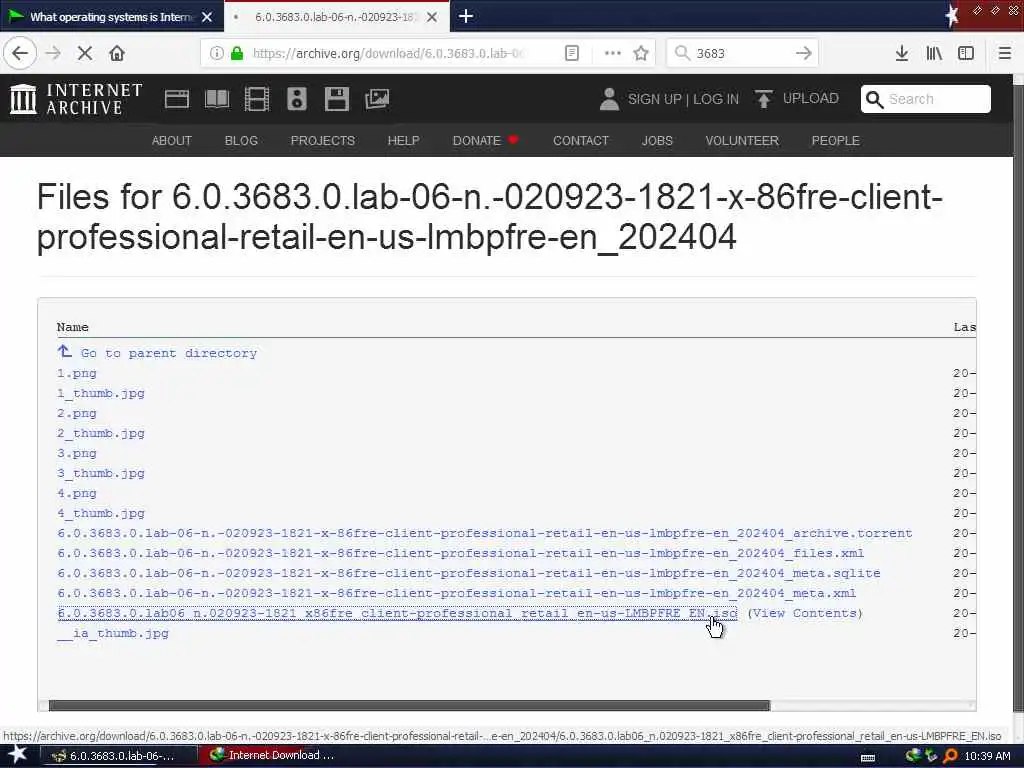The height and width of the screenshot is (768, 1024).
Task: Click the forward navigation arrow
Action: point(53,53)
